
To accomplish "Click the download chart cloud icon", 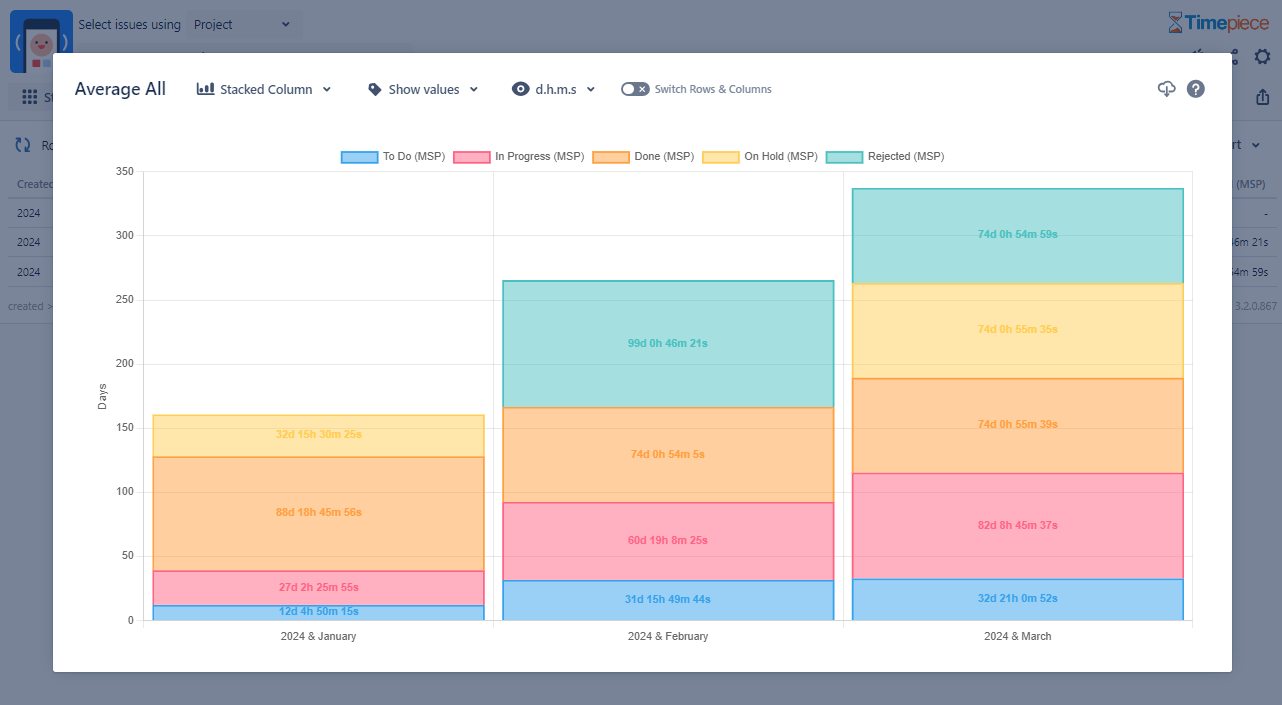I will 1166,89.
